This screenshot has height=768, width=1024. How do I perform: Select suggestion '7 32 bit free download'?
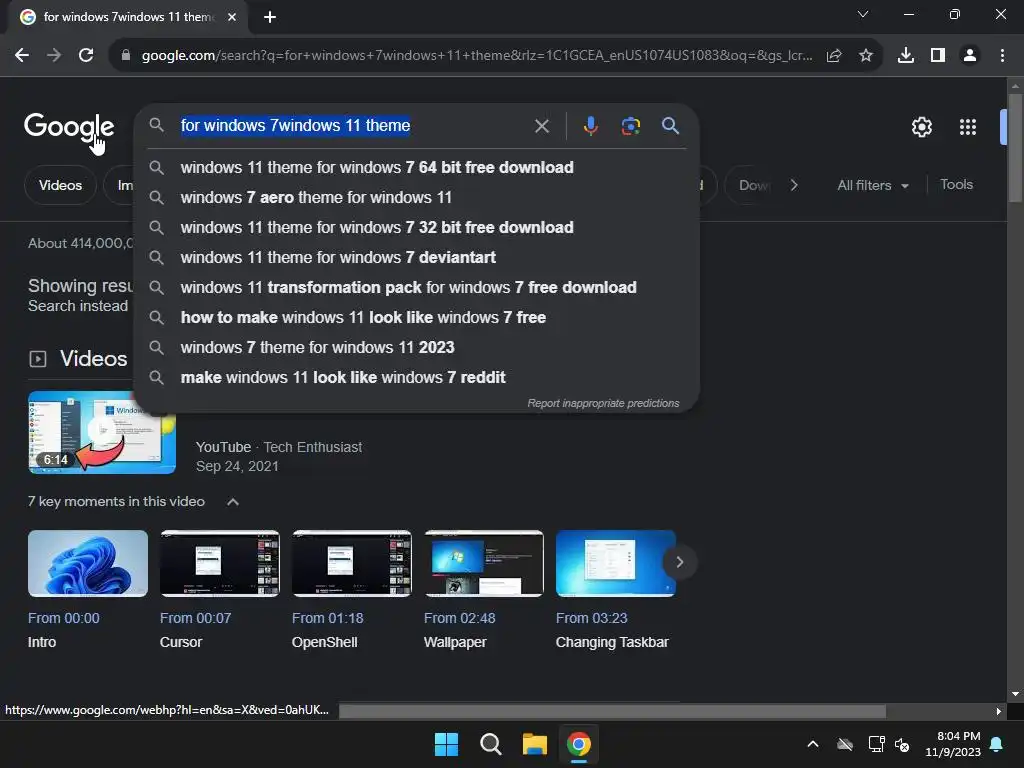pyautogui.click(x=417, y=227)
